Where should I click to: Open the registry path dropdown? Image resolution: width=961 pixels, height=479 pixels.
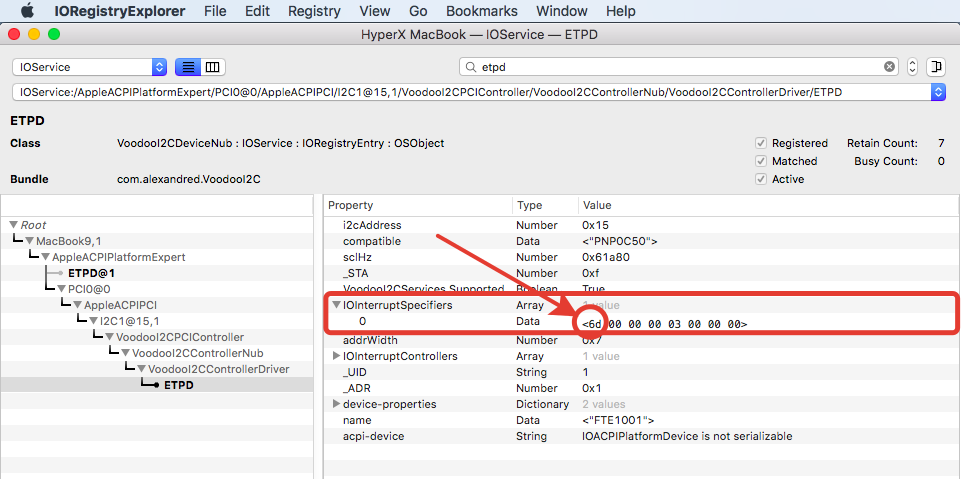point(937,92)
